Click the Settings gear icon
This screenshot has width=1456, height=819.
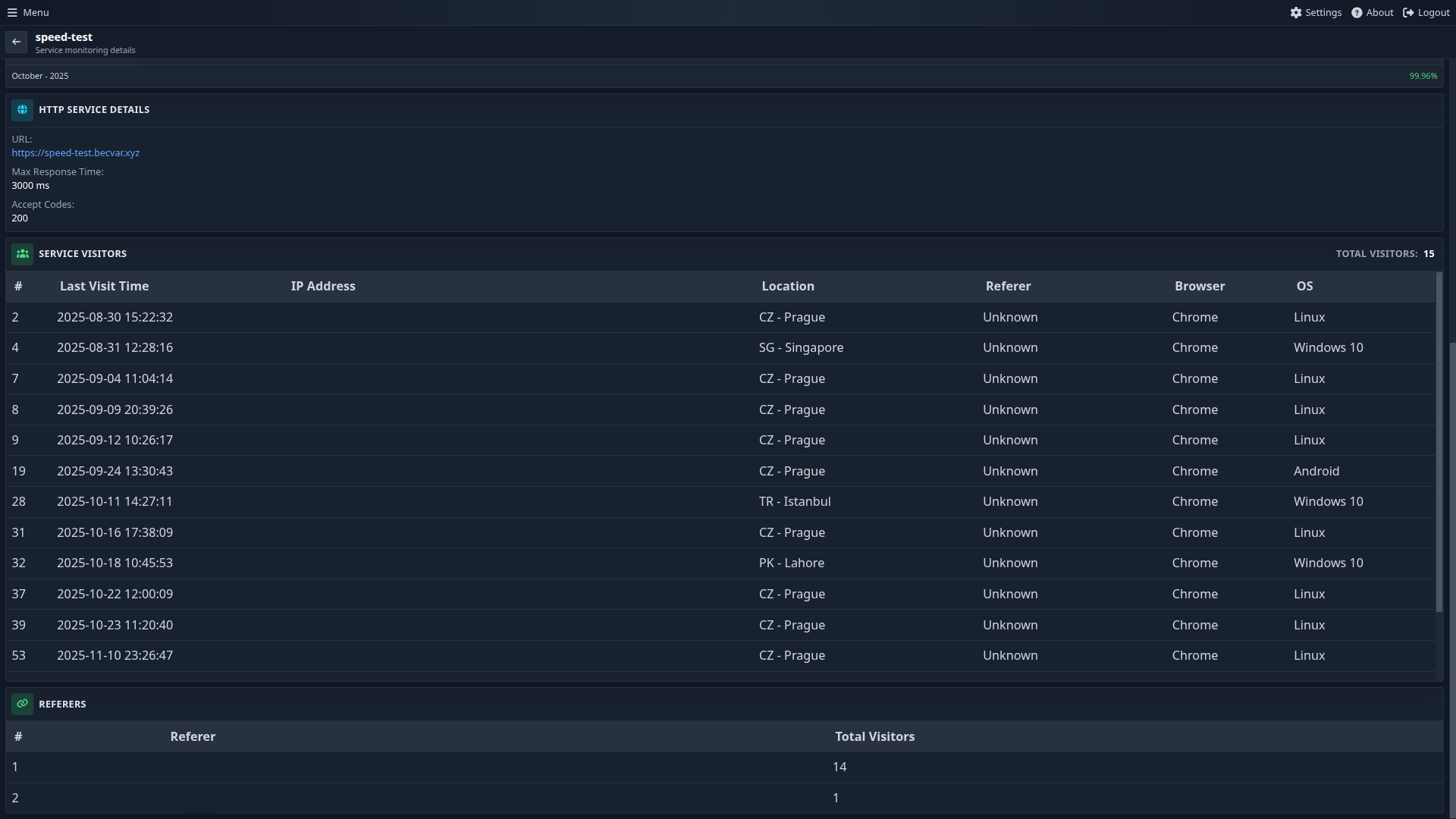pyautogui.click(x=1296, y=12)
